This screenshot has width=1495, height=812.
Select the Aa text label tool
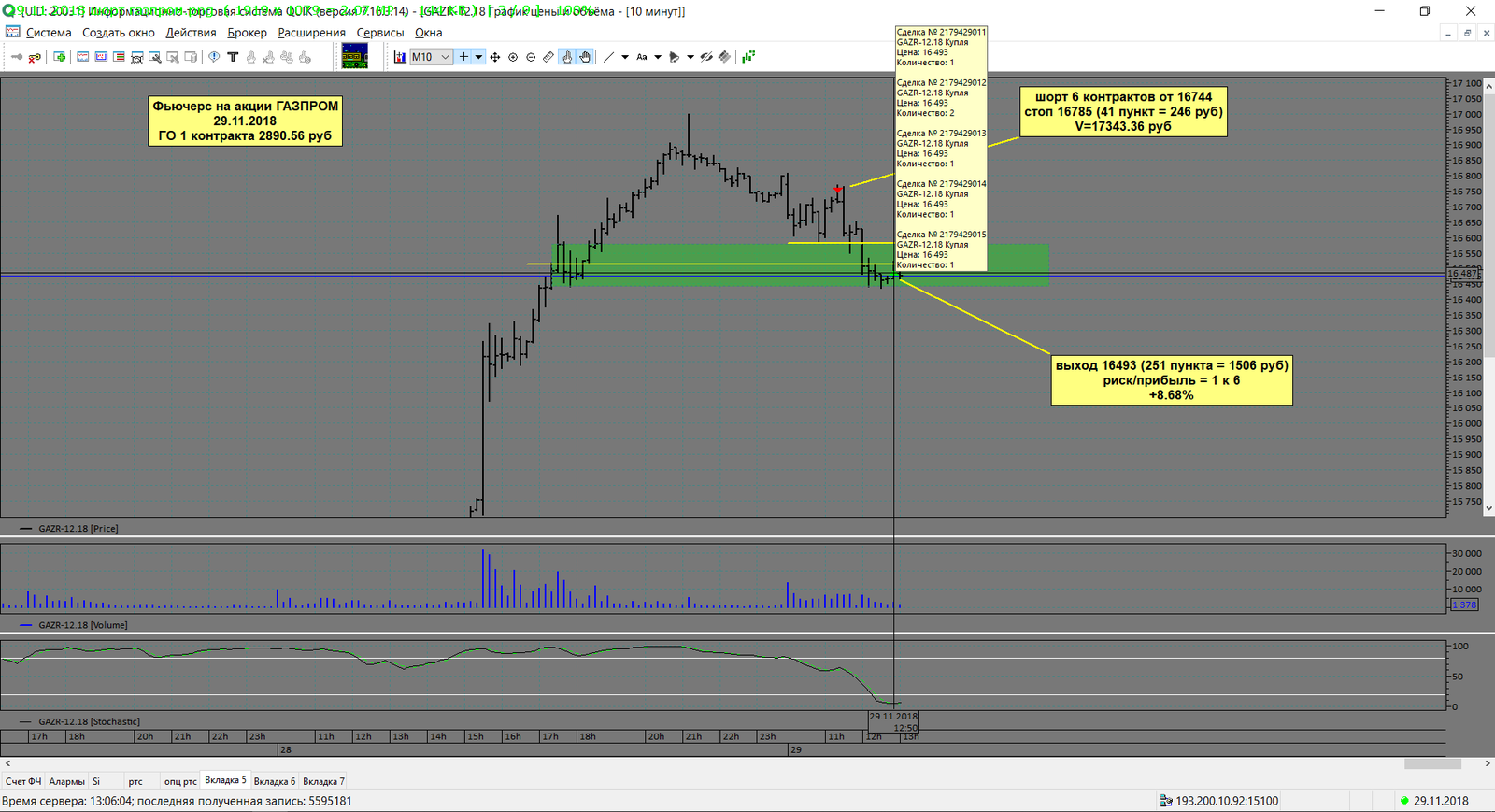(x=642, y=57)
